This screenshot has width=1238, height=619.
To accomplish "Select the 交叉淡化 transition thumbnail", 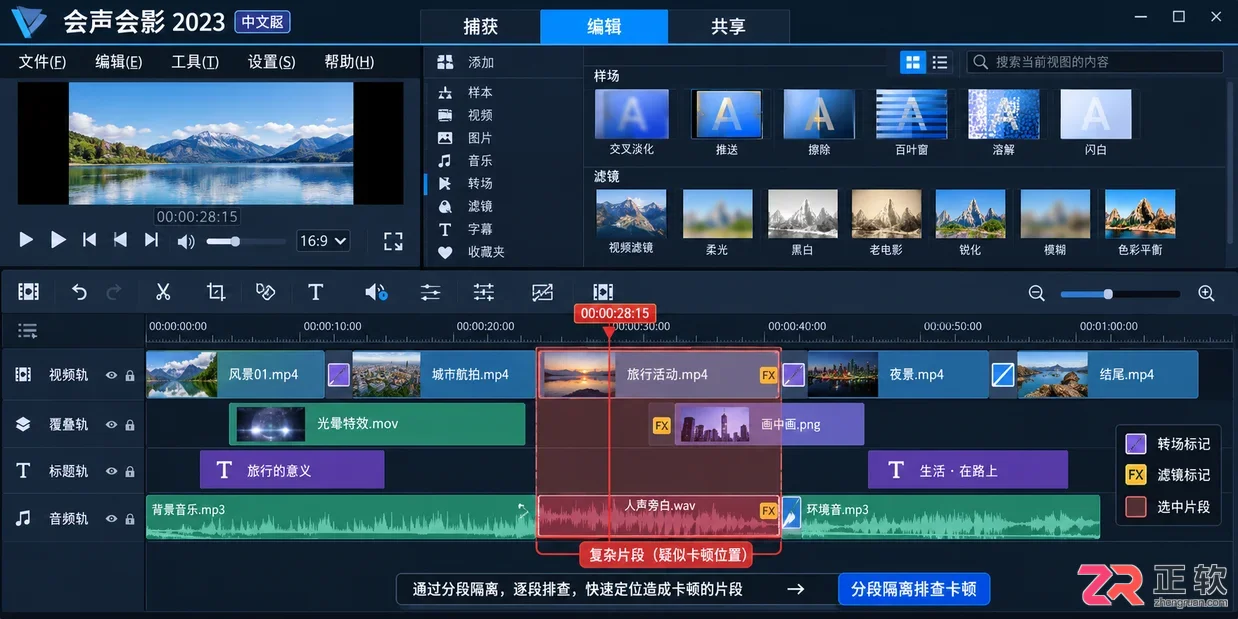I will pyautogui.click(x=632, y=114).
